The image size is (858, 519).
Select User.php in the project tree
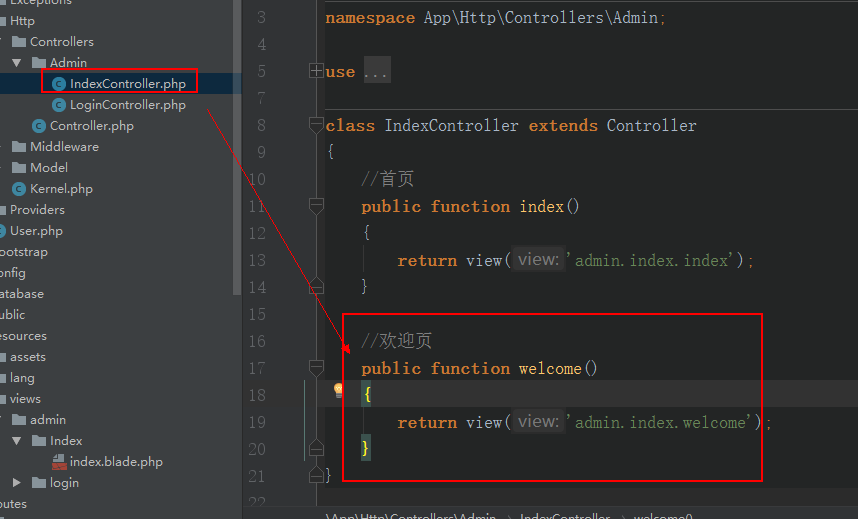pos(36,231)
